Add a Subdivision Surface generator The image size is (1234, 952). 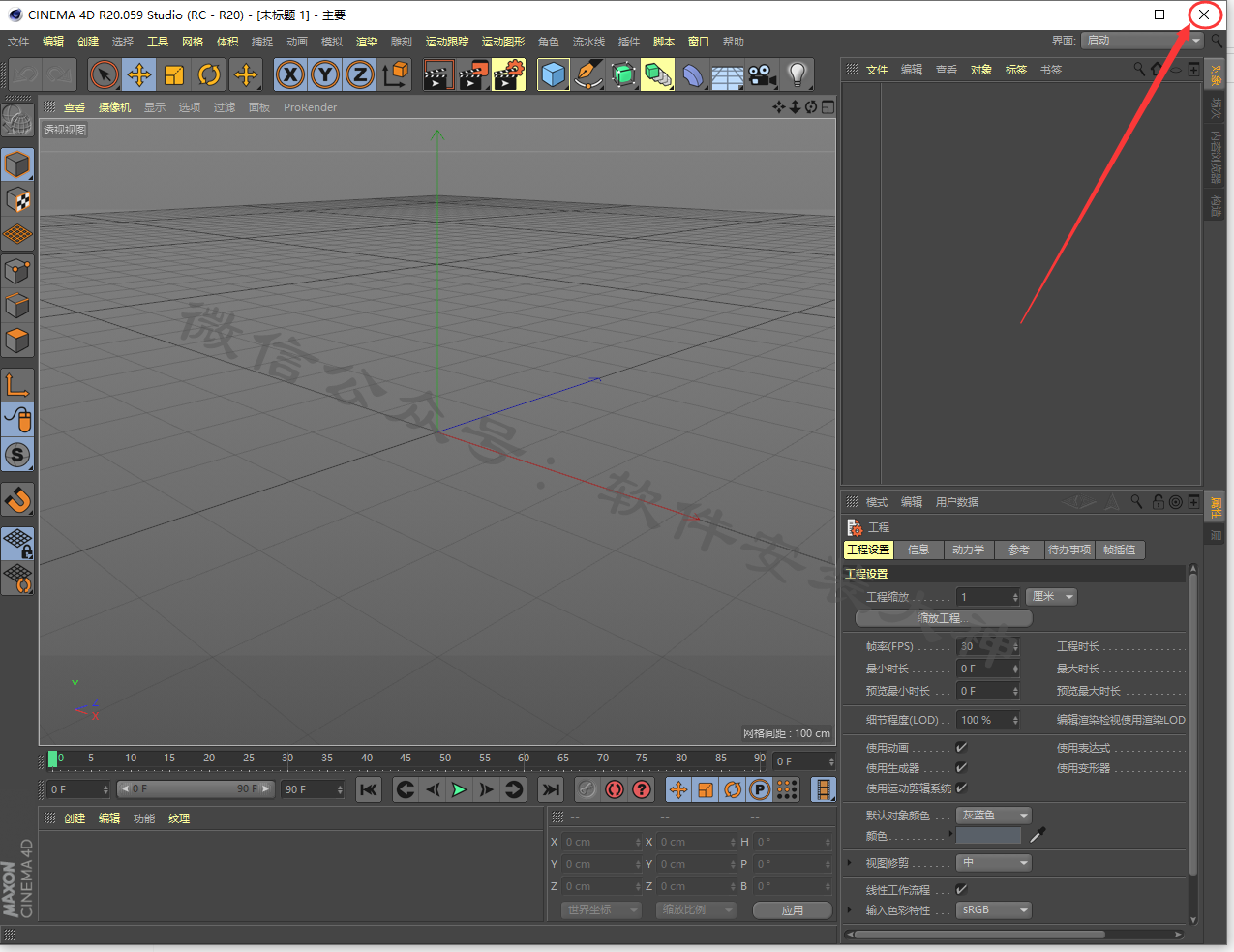(x=623, y=74)
